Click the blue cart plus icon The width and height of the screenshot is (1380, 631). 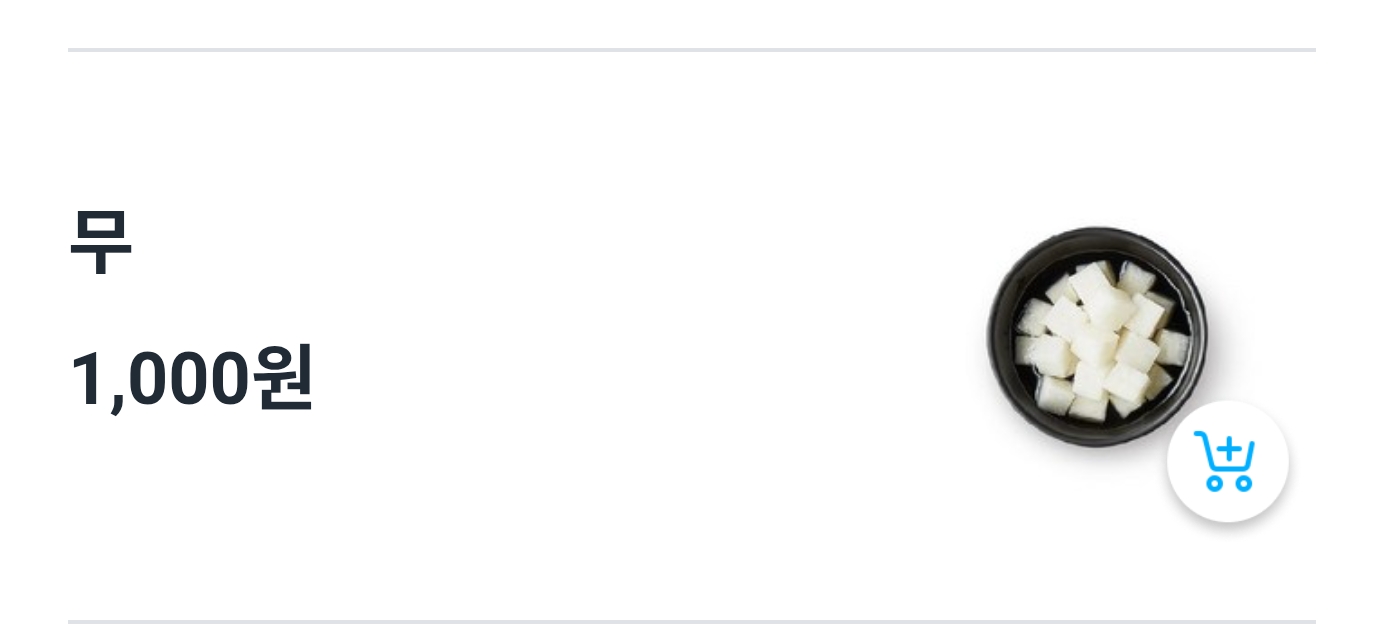(x=1227, y=461)
